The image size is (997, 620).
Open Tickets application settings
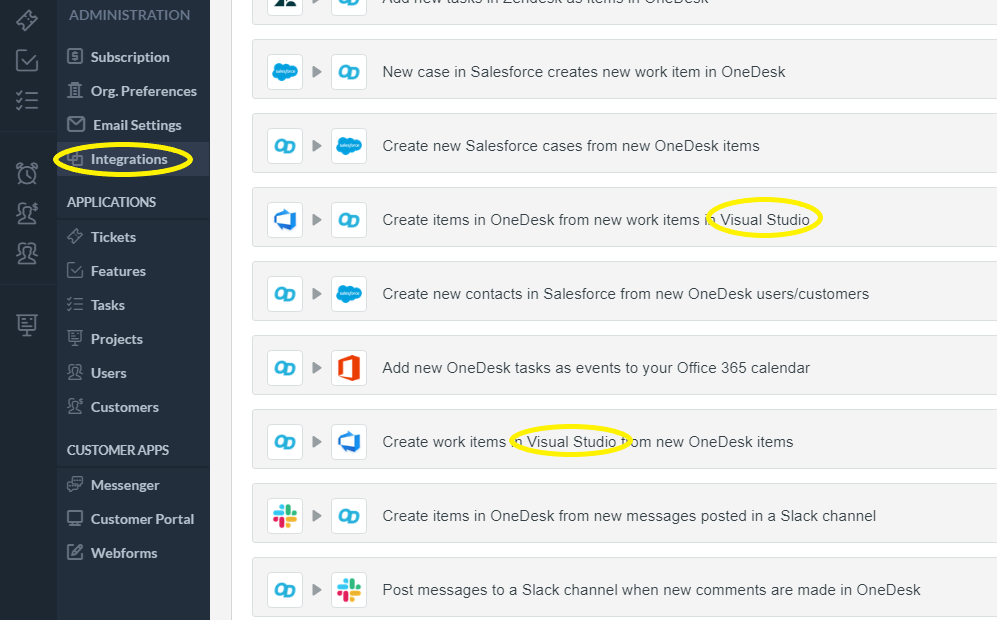coord(113,237)
